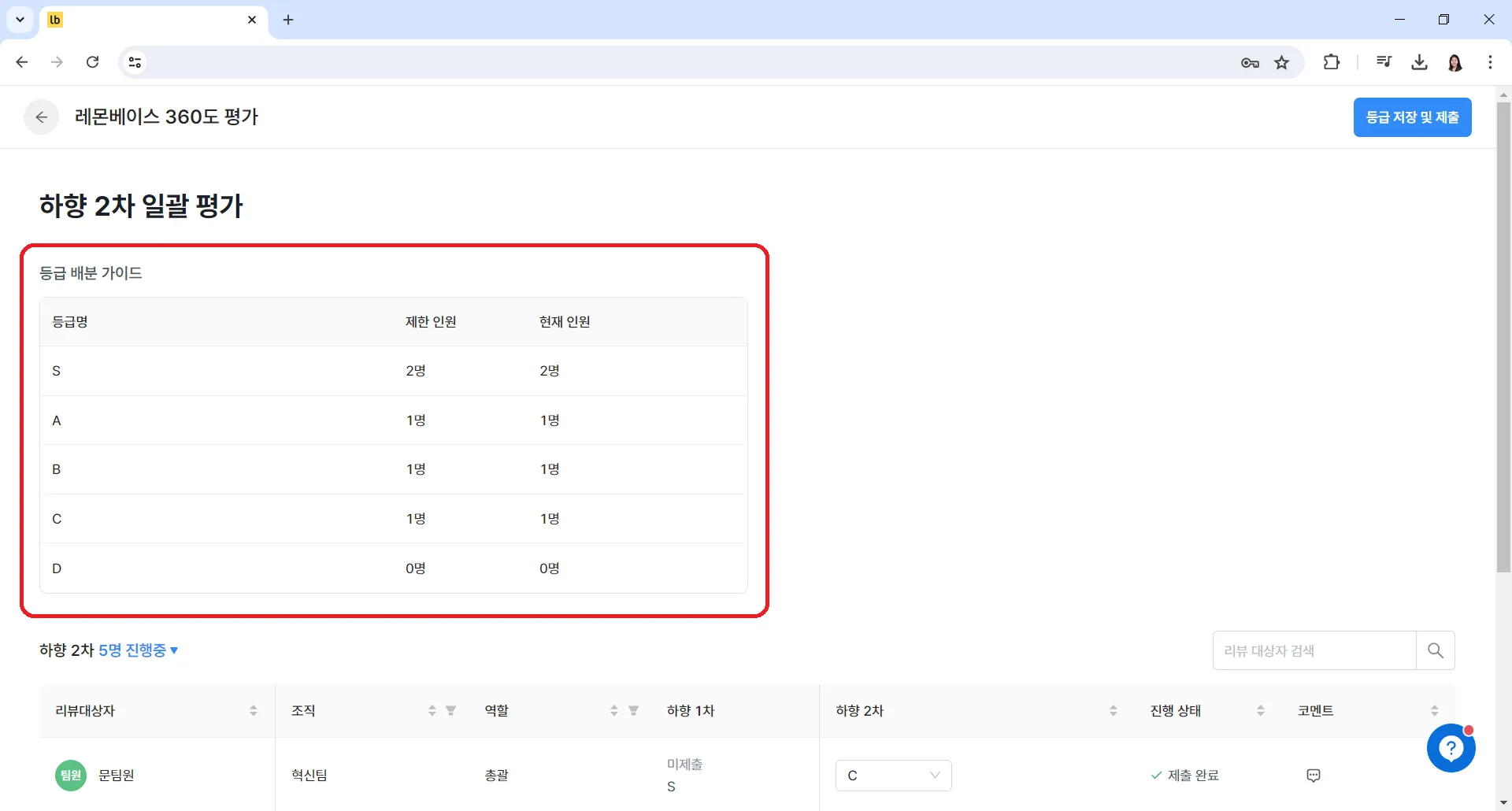Click the 제출 완료 status

tap(1185, 776)
